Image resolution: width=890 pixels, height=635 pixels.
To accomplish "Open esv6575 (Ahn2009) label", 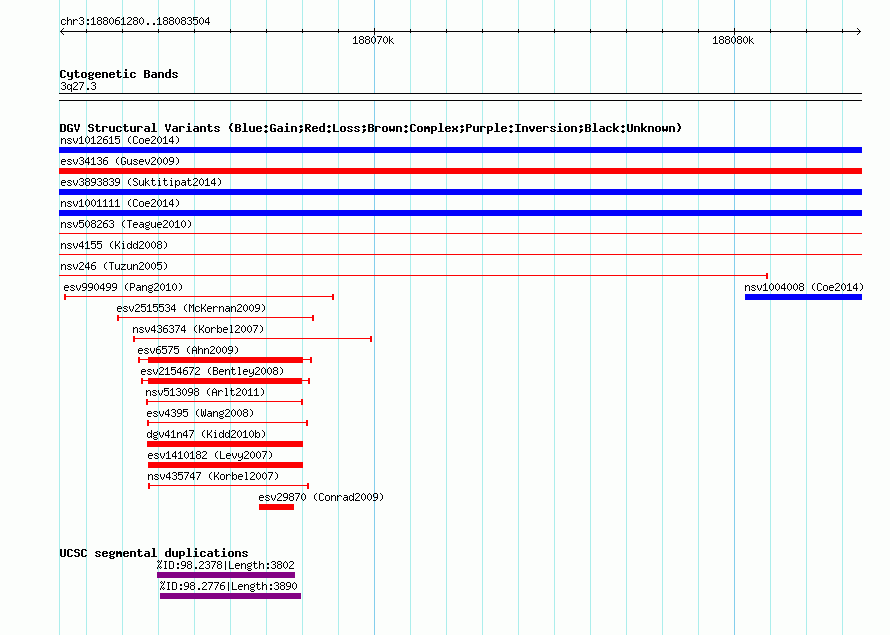I will [x=188, y=350].
